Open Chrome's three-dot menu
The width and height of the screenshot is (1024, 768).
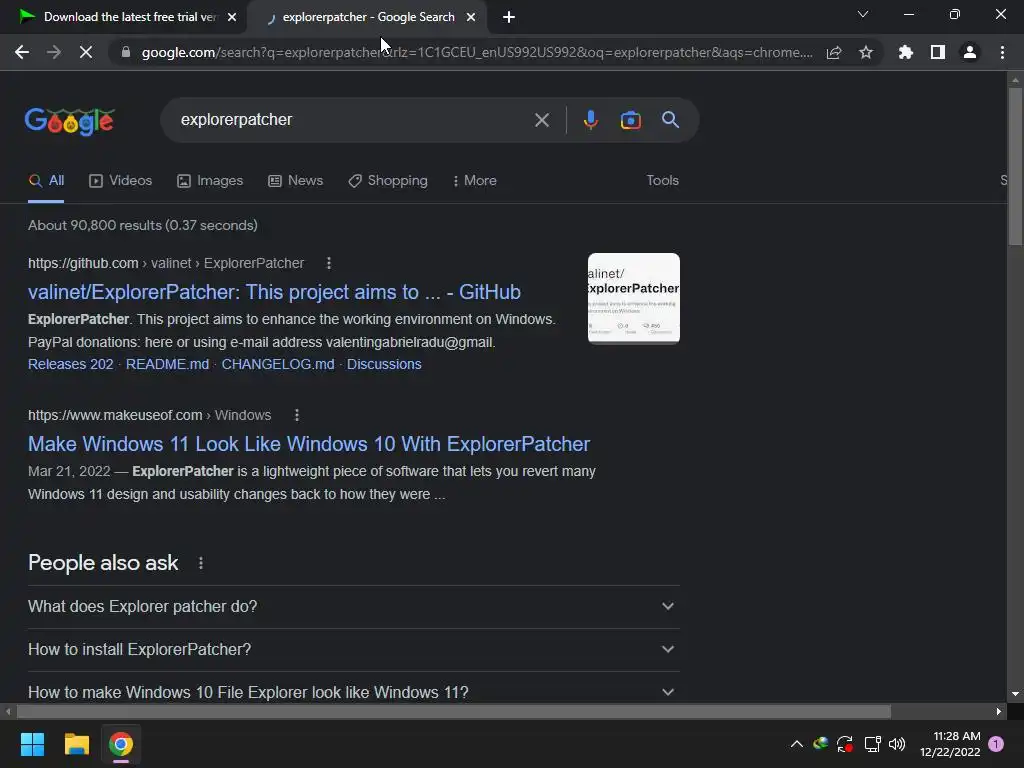[x=1002, y=52]
